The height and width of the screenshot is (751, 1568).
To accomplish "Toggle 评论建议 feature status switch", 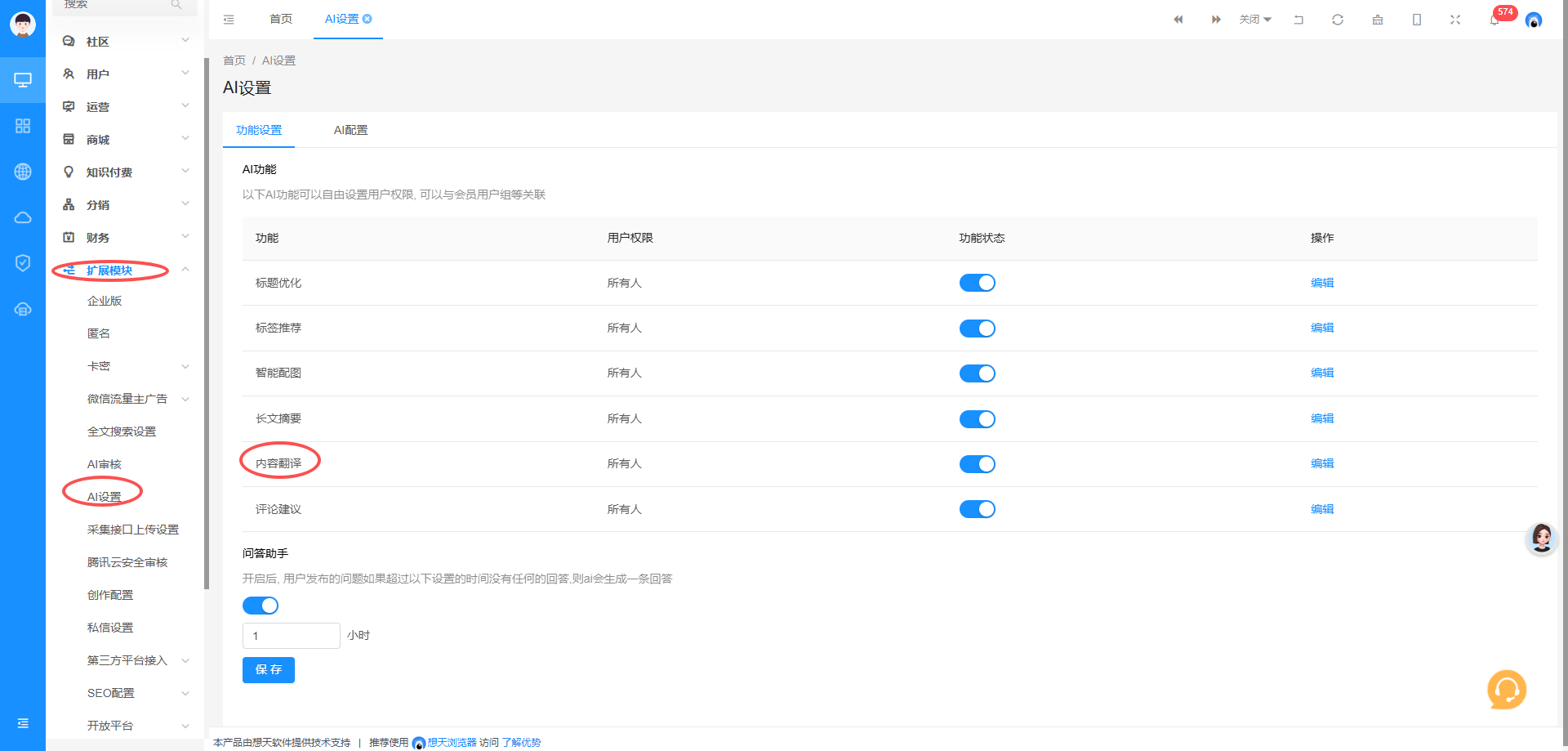I will click(x=978, y=509).
